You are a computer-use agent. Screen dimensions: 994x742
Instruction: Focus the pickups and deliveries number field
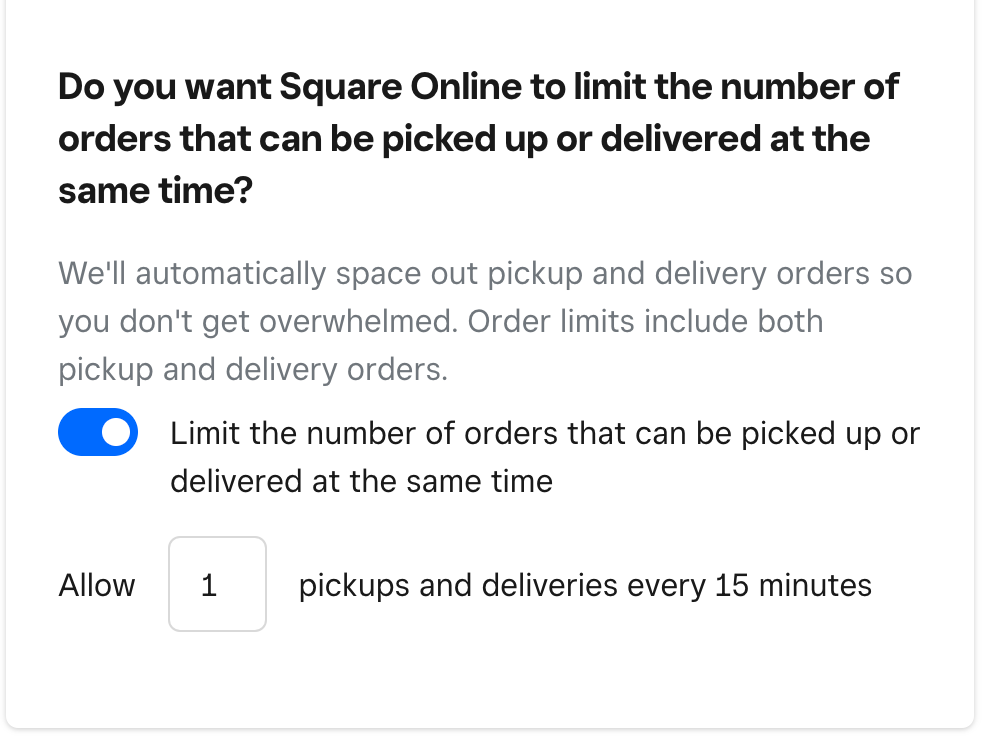217,585
